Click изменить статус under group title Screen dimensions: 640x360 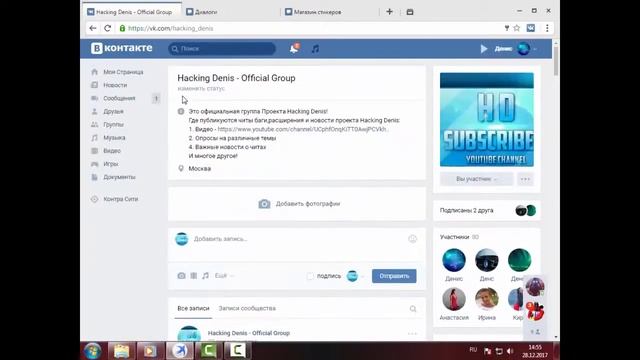[201, 88]
